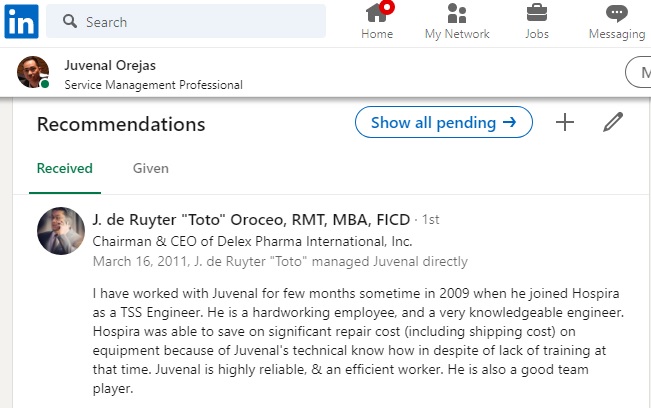651x408 pixels.
Task: Open the Messaging chat icon
Action: click(617, 14)
